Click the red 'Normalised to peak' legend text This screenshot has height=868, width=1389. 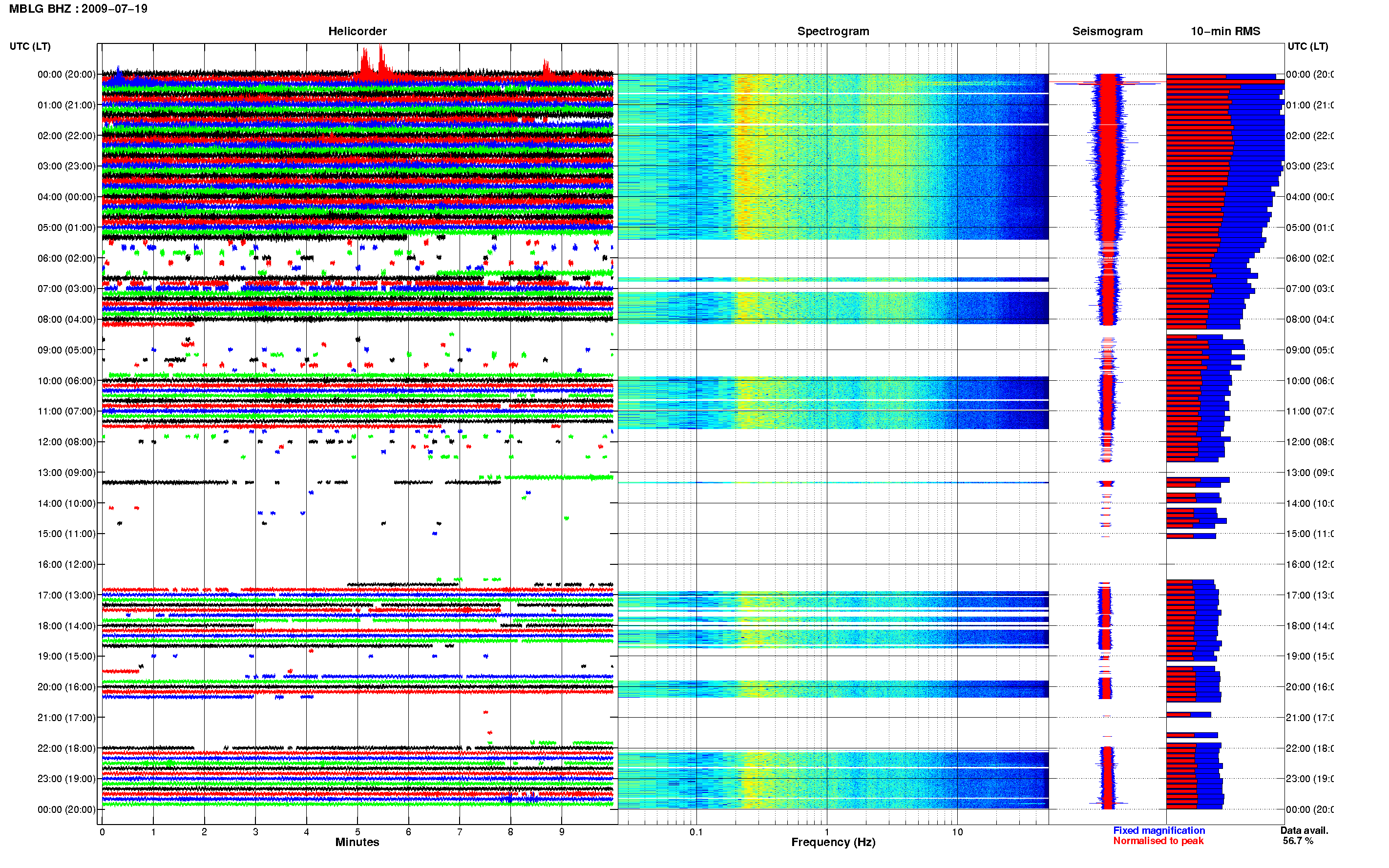coord(1158,841)
